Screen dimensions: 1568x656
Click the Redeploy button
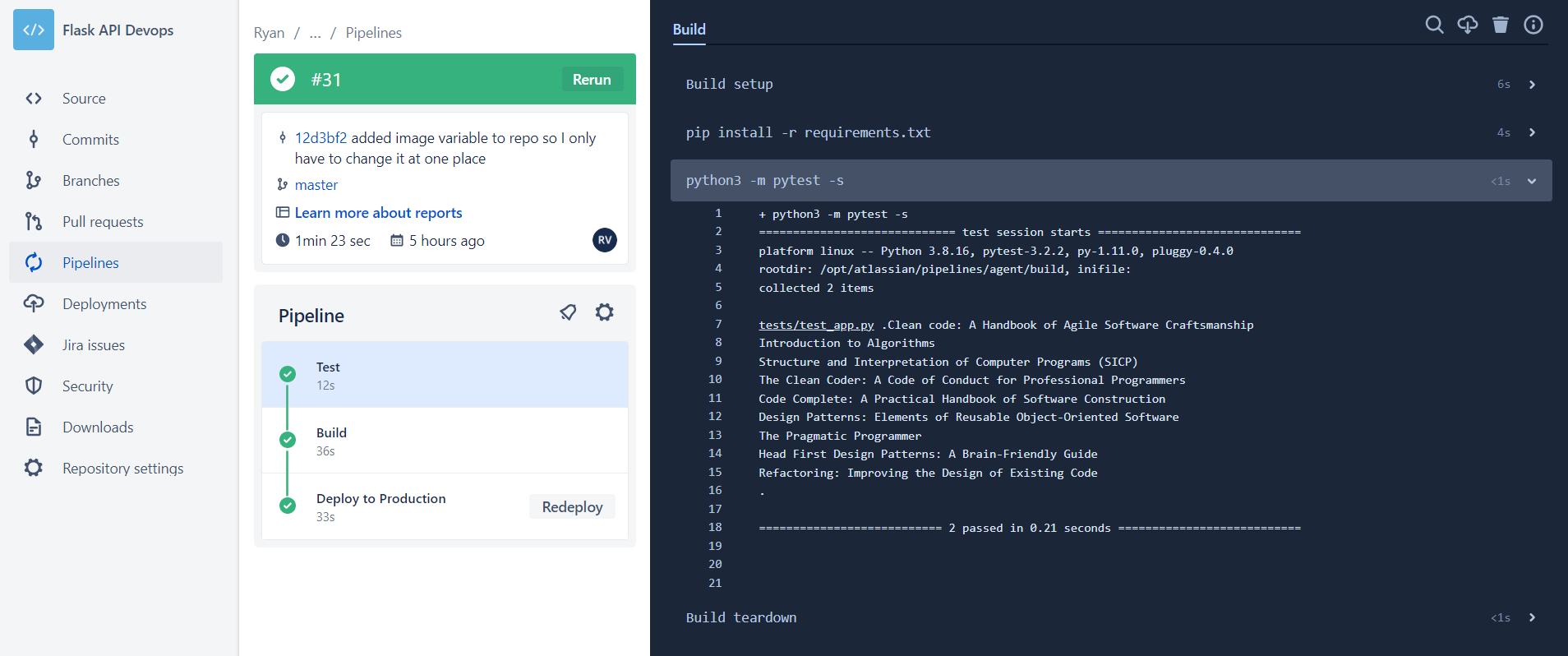(x=572, y=507)
